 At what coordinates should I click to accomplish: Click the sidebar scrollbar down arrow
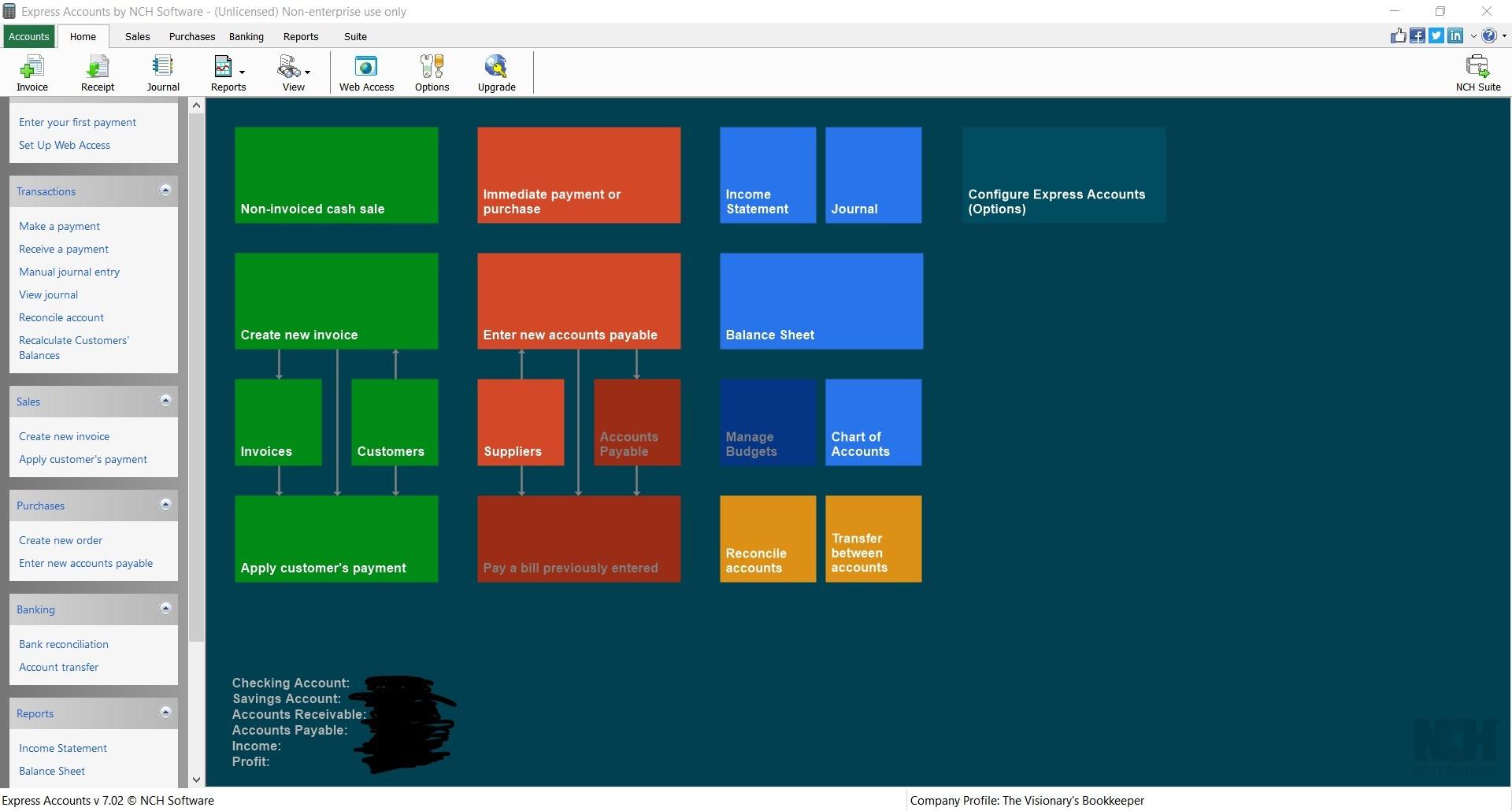click(x=196, y=780)
